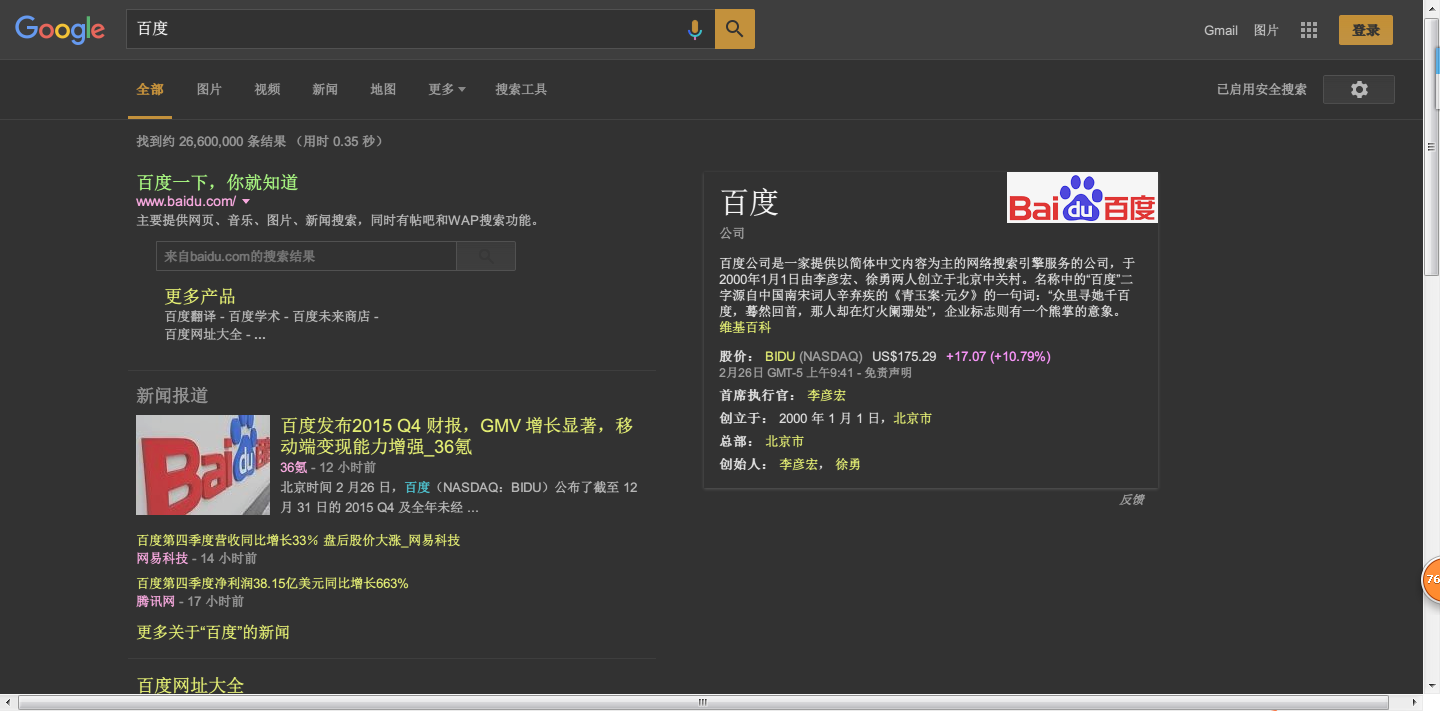Click the BIDU stock ticker link

pyautogui.click(x=780, y=356)
